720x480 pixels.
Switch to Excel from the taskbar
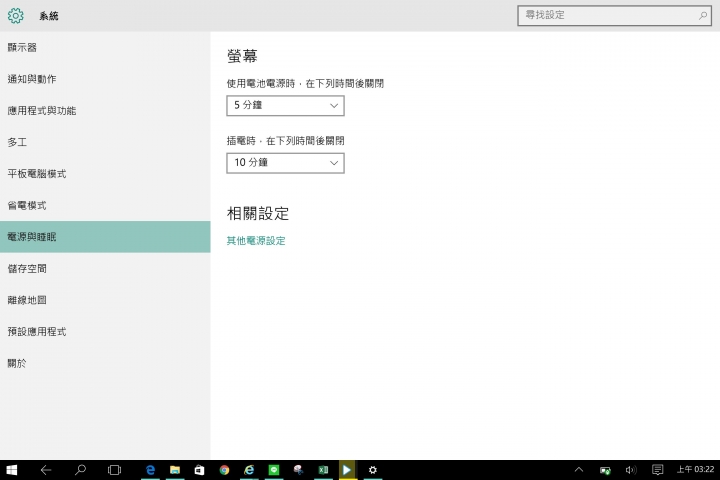(323, 470)
